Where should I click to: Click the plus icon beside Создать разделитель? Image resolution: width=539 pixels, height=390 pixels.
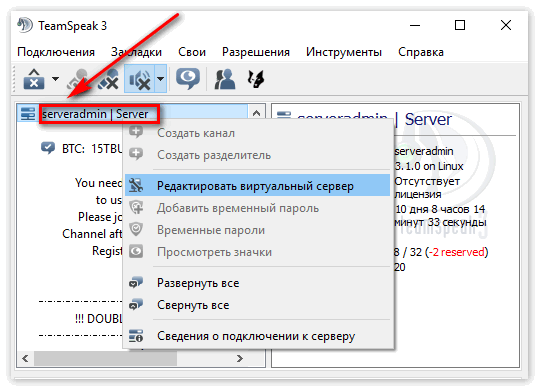[x=136, y=154]
